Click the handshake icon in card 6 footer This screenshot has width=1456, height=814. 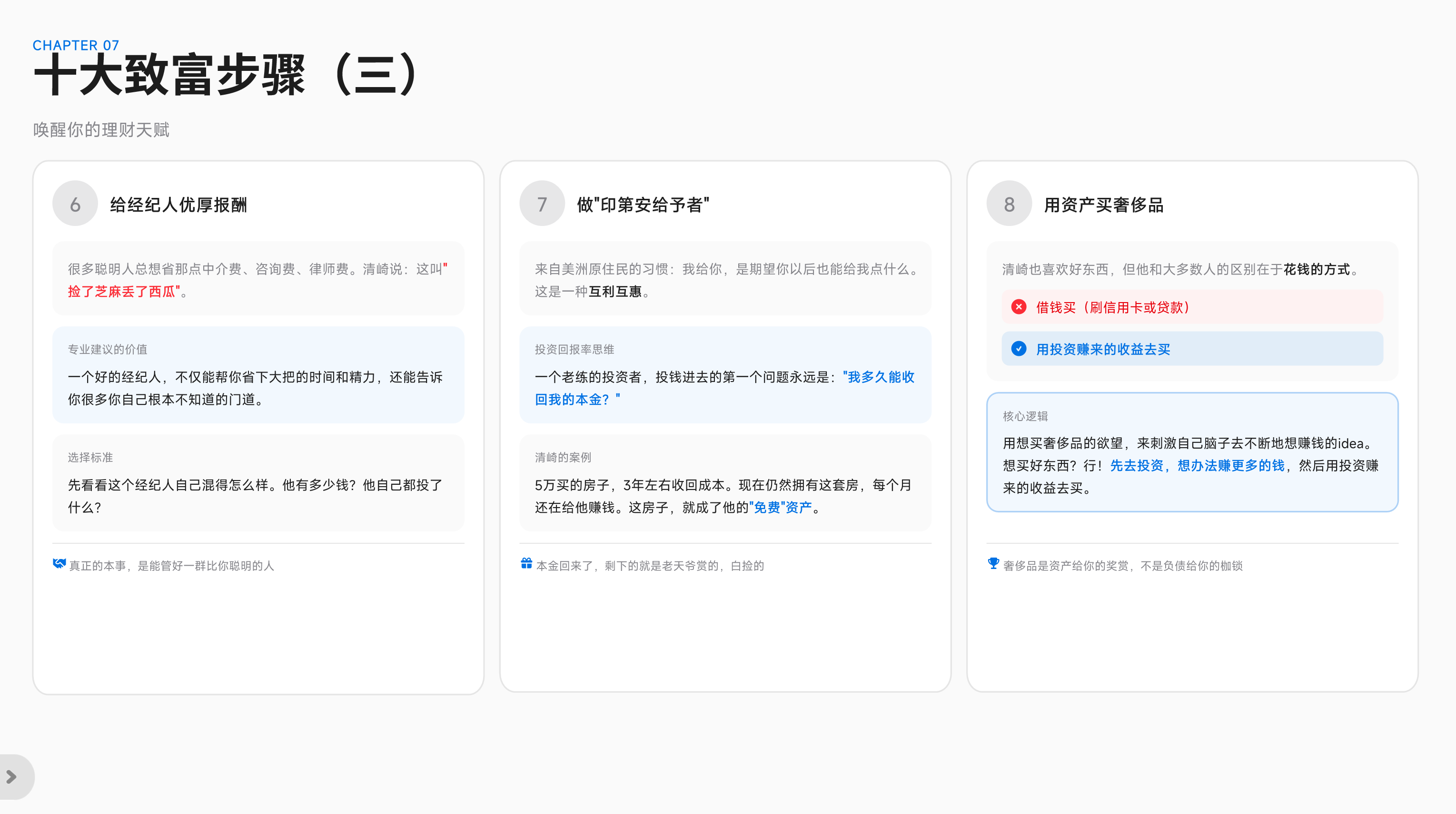59,563
